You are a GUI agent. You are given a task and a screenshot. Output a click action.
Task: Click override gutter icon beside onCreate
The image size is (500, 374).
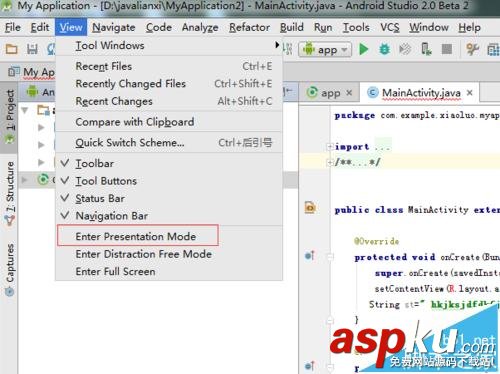pyautogui.click(x=310, y=256)
